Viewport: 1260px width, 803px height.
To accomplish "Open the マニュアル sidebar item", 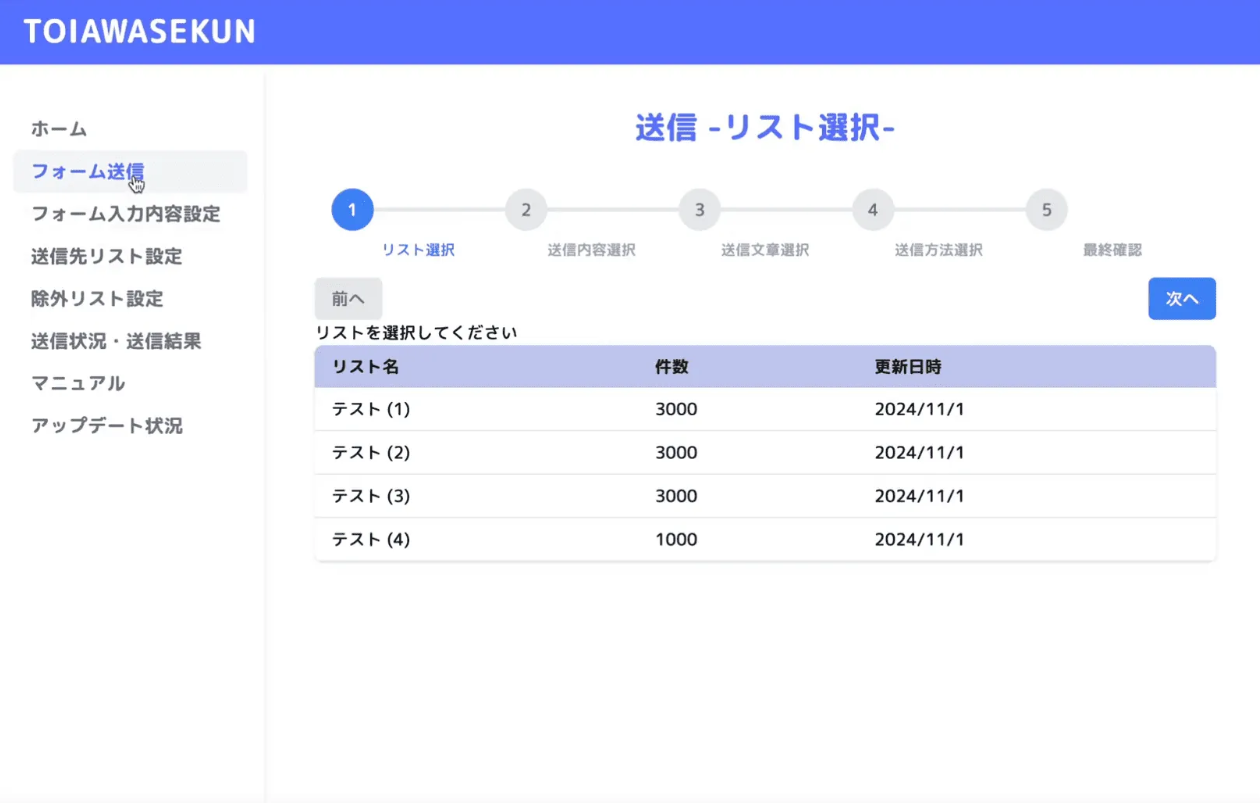I will (x=78, y=383).
